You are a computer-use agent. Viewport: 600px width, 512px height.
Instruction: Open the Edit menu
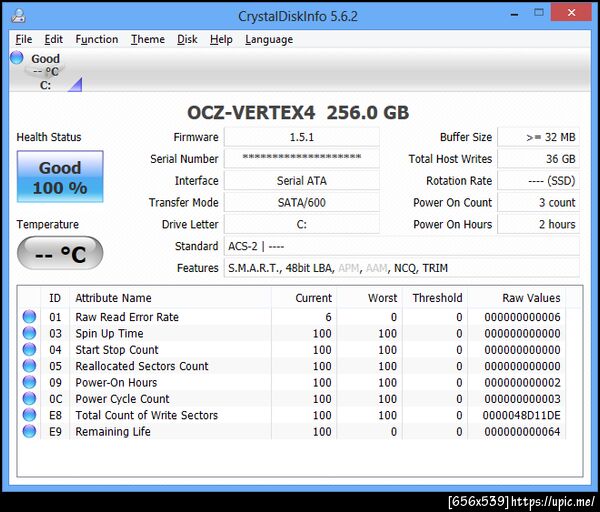53,39
